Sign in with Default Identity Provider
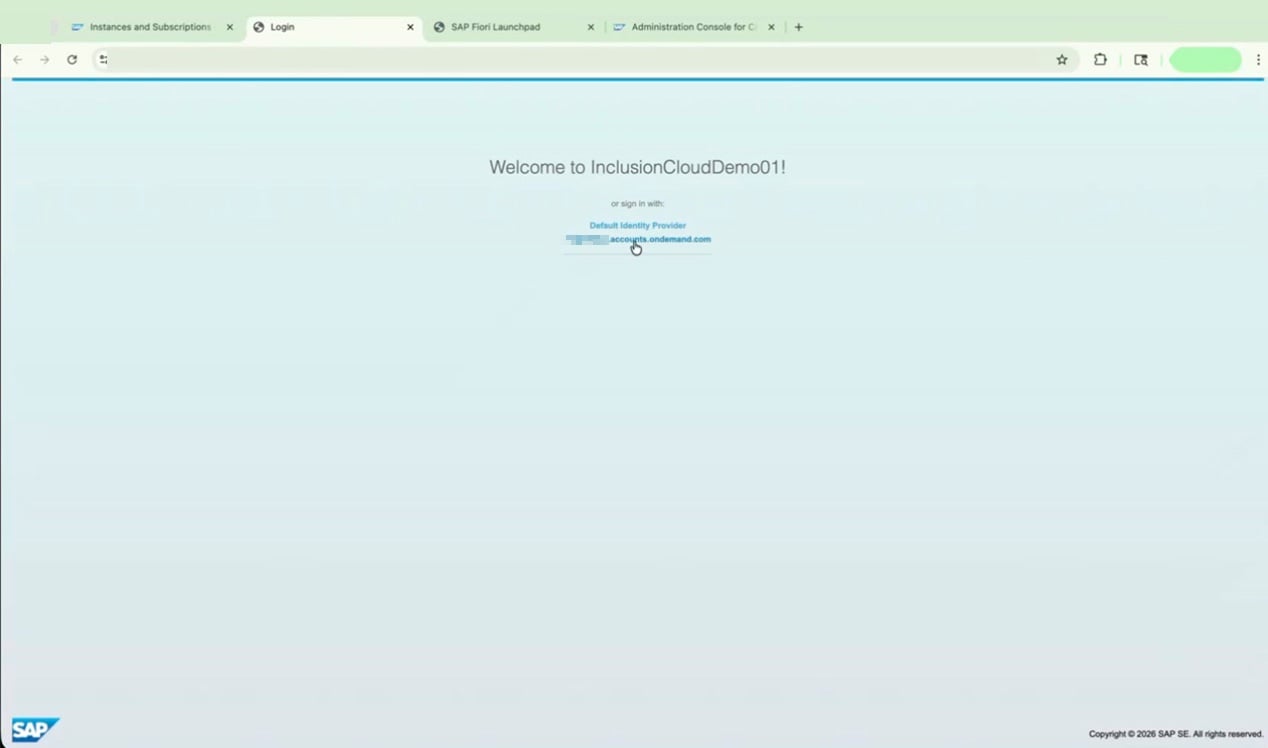 [x=638, y=226]
